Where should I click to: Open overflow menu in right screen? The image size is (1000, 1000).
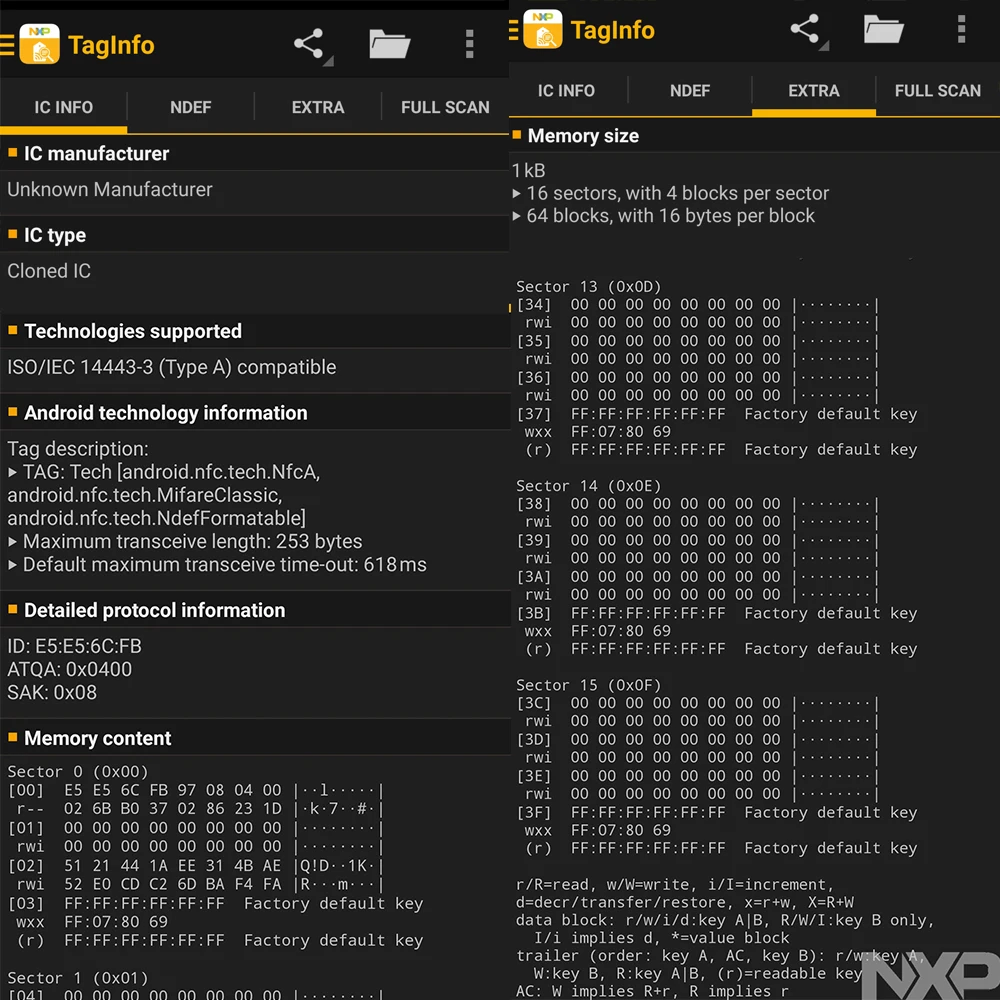(962, 29)
